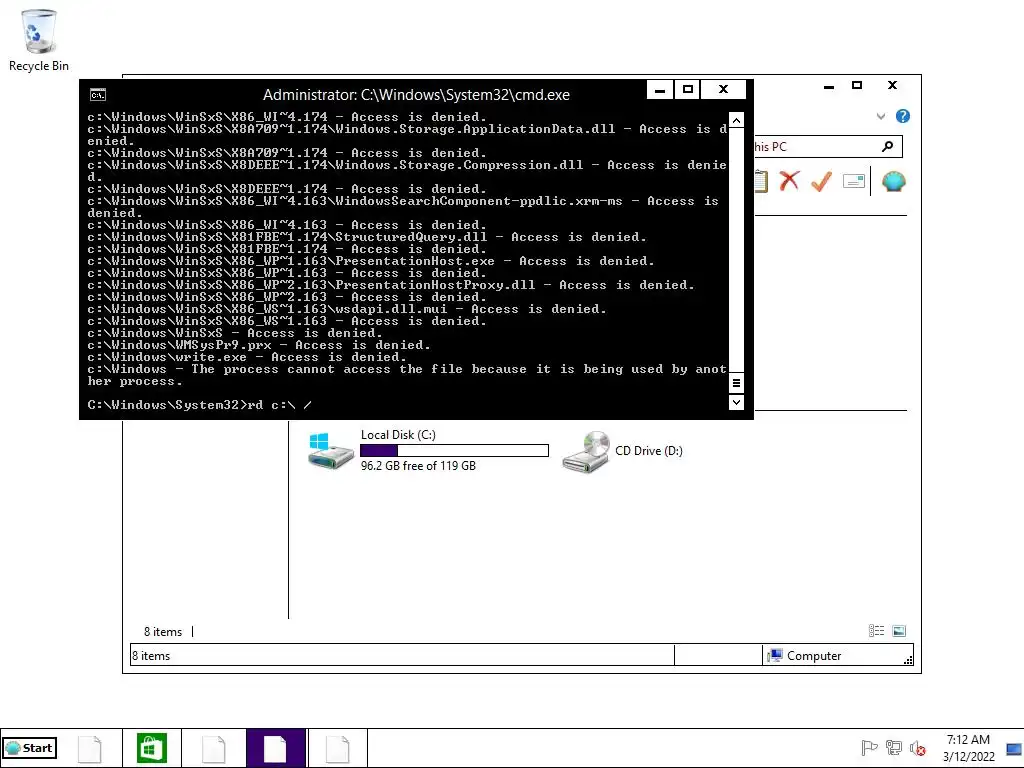This screenshot has height=768, width=1024.
Task: Open the Recycle Bin desktop icon
Action: (39, 40)
